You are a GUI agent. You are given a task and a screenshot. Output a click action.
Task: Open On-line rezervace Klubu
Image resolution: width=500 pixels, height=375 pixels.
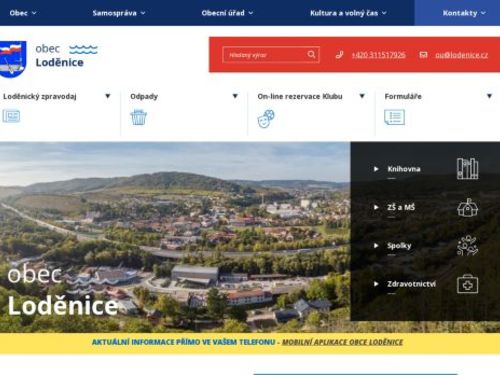pyautogui.click(x=300, y=96)
